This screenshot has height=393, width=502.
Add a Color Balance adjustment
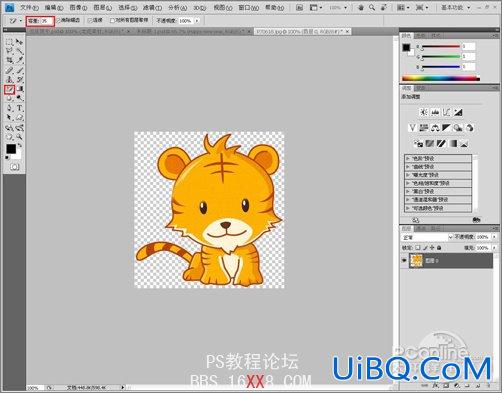[435, 128]
